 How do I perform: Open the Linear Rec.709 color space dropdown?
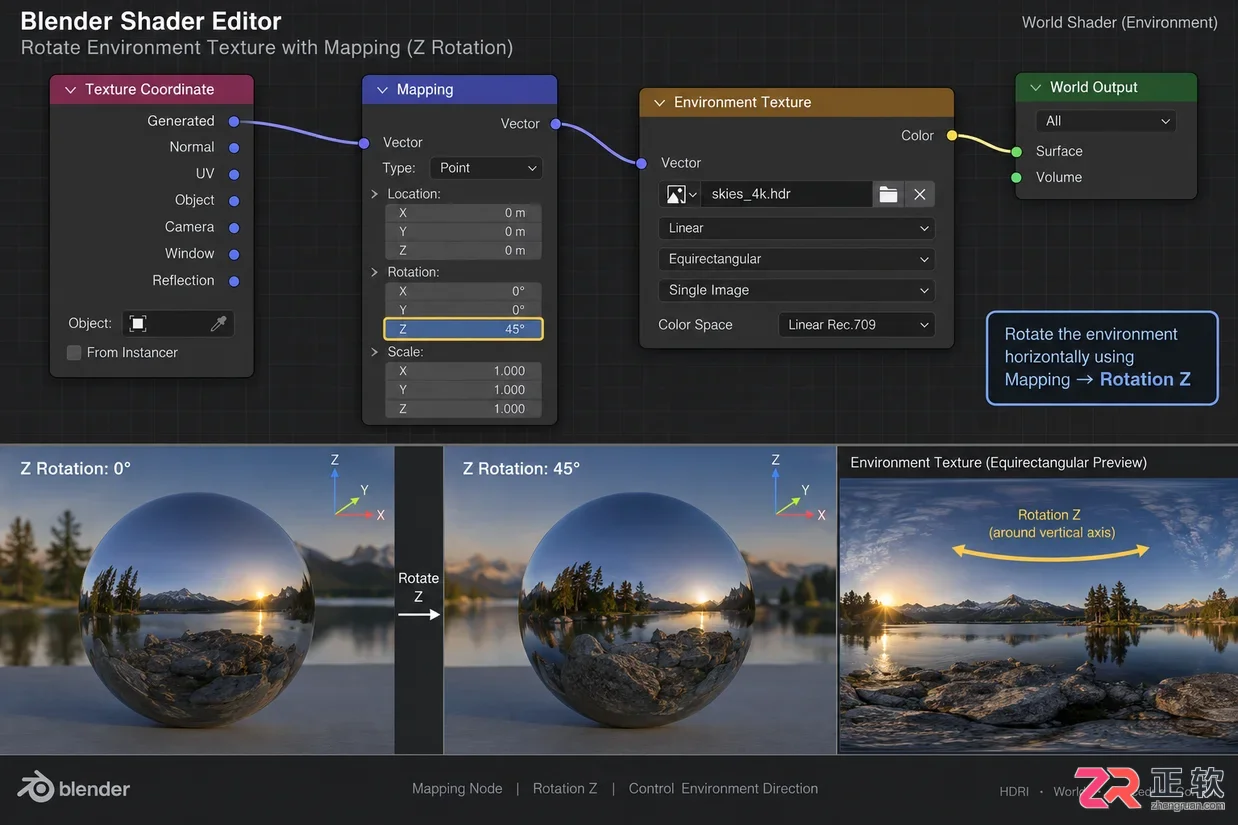point(857,325)
